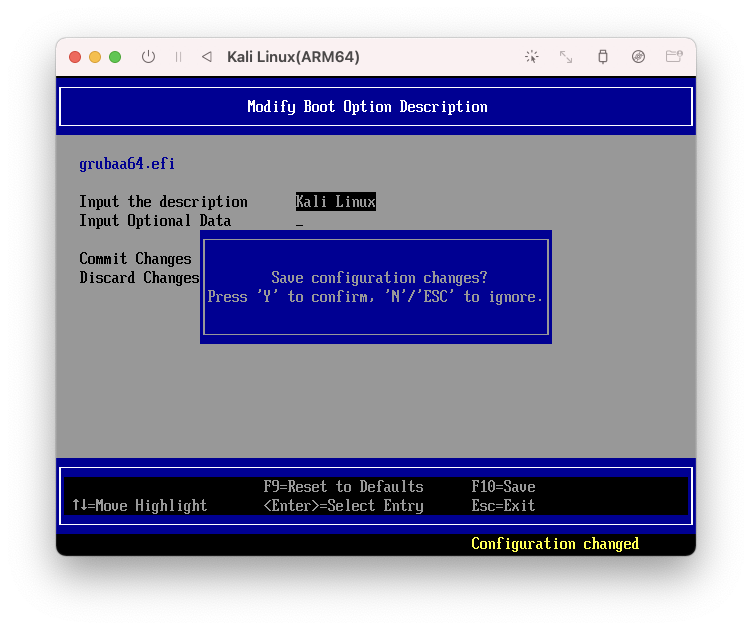Select Discard Changes entry
This screenshot has width=752, height=630.
pos(139,278)
